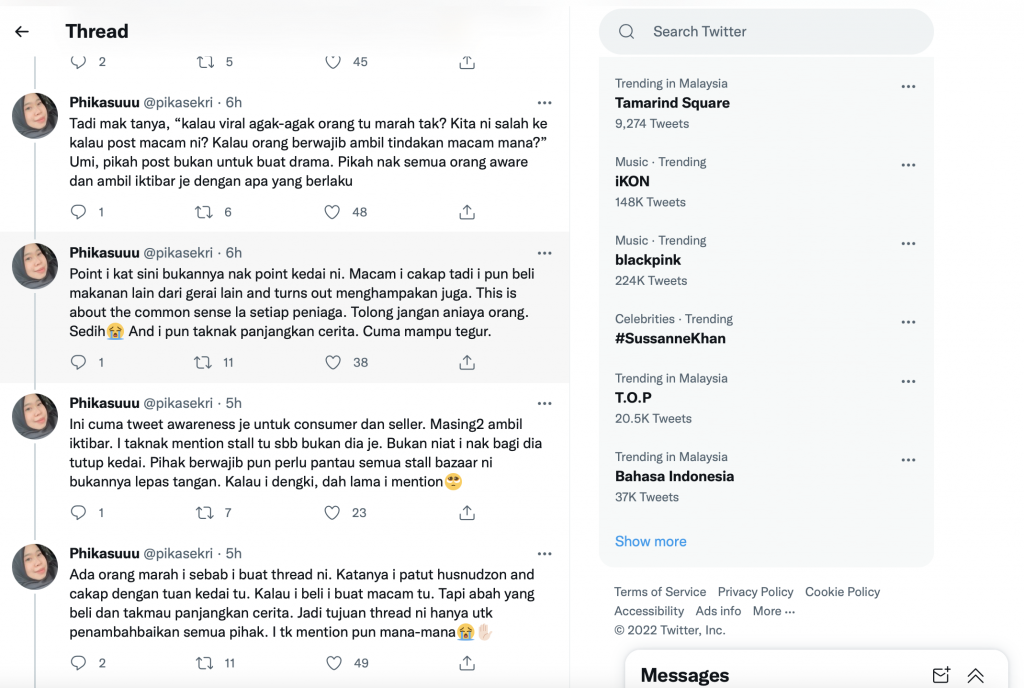Open more options on 'Tadi mak tanya' tweet
The height and width of the screenshot is (688, 1024).
click(544, 103)
